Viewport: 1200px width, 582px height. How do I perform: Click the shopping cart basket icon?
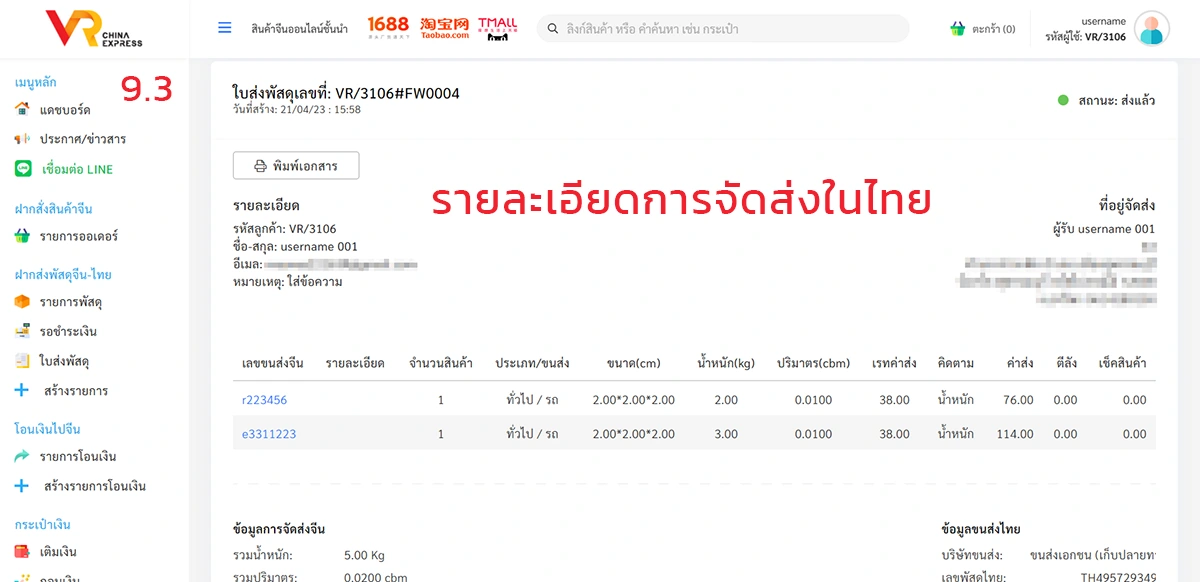[958, 29]
